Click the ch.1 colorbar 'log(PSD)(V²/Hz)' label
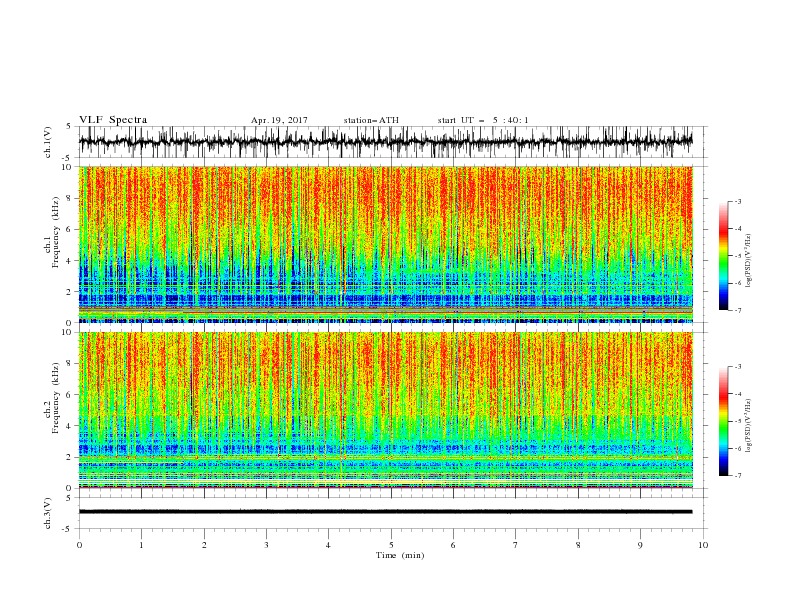The width and height of the screenshot is (792, 612). click(x=748, y=261)
